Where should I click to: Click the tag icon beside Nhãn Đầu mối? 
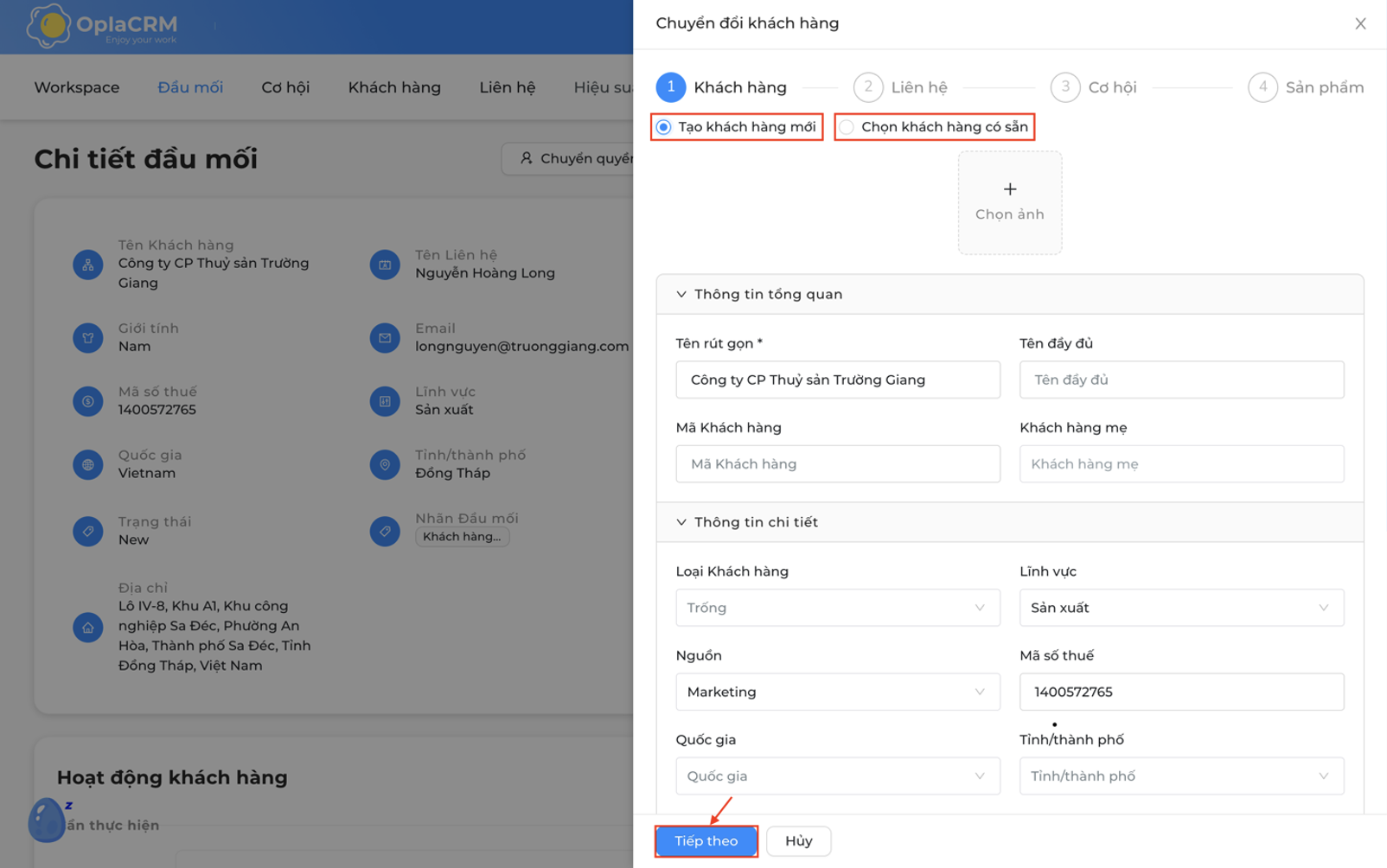pyautogui.click(x=385, y=531)
